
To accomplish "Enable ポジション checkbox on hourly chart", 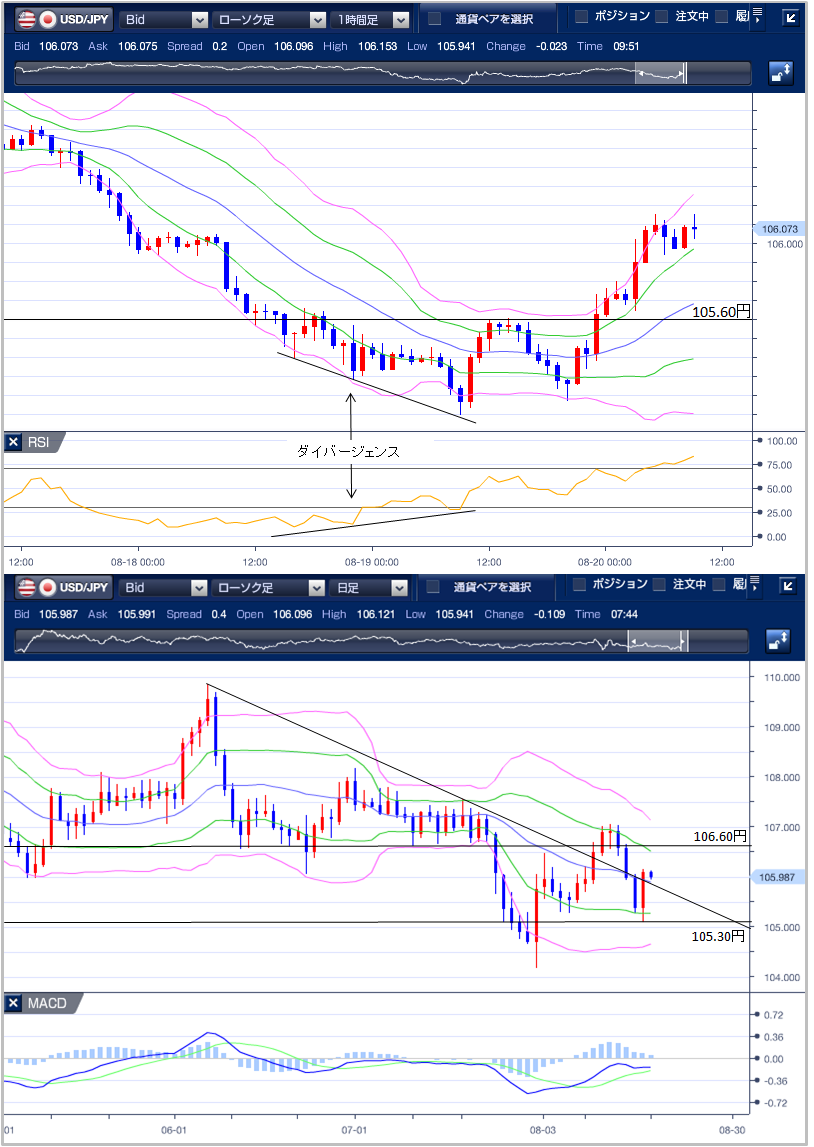I will [x=582, y=17].
